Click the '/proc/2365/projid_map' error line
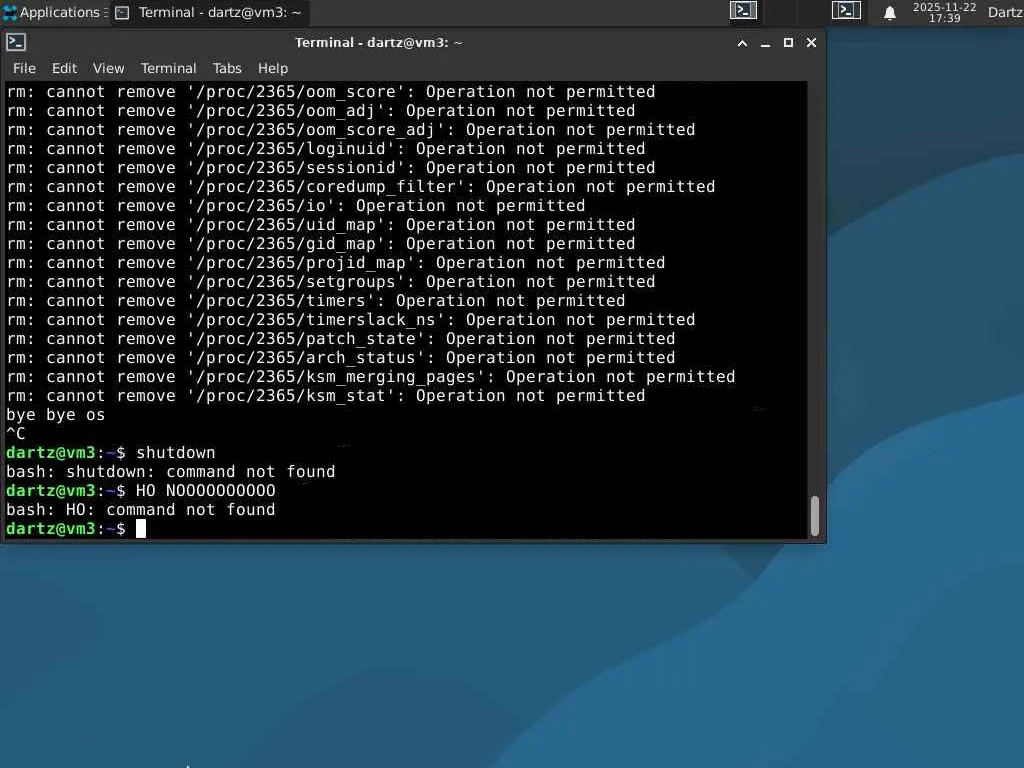This screenshot has height=768, width=1024. click(x=336, y=263)
